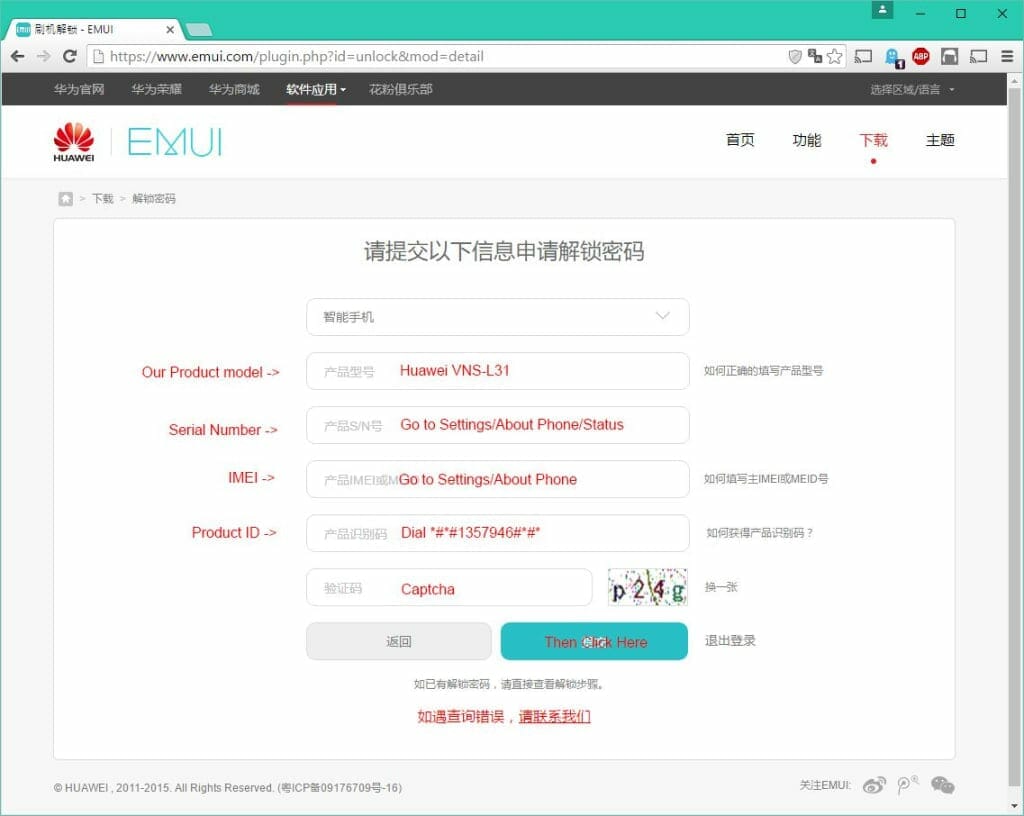Click the captcha image to refresh it
Image resolution: width=1024 pixels, height=816 pixels.
pos(648,588)
